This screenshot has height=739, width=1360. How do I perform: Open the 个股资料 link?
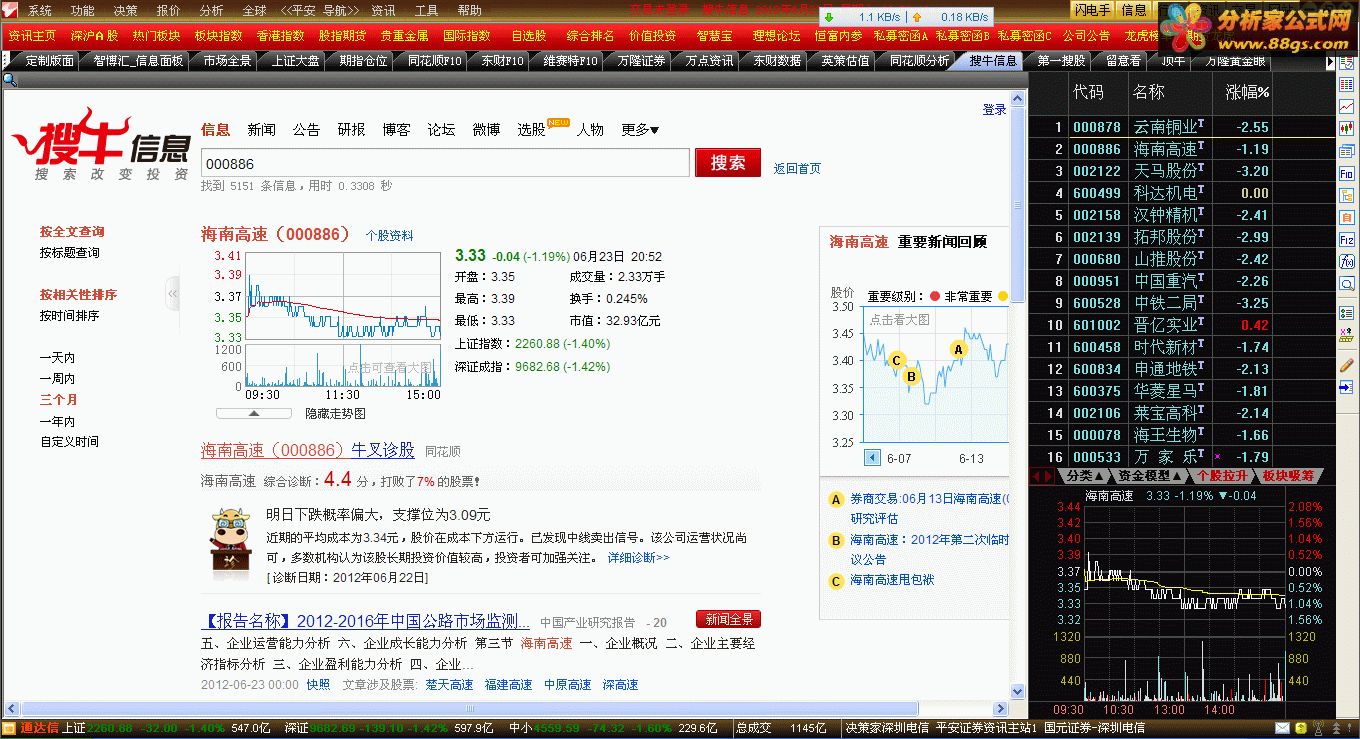(389, 236)
